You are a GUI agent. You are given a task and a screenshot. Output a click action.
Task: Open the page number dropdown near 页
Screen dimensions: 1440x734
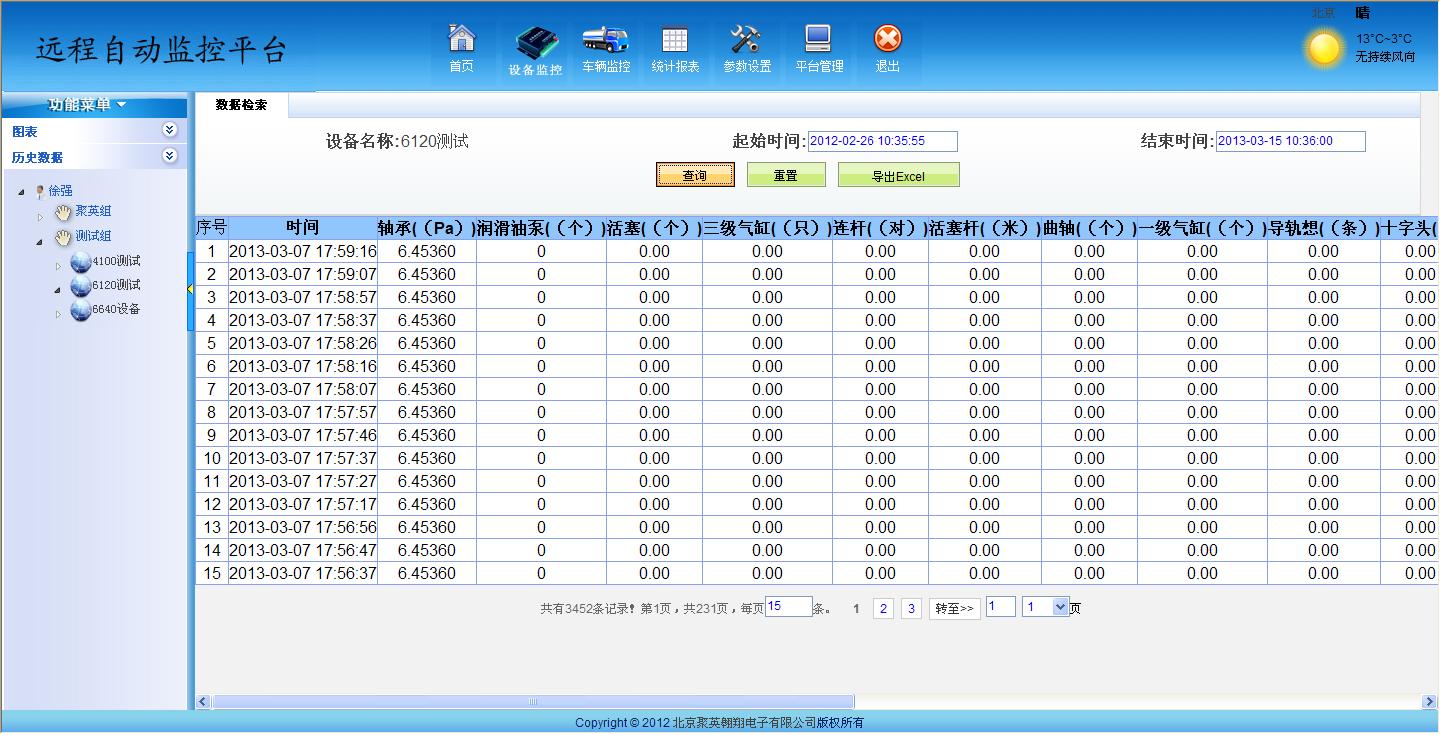click(x=1046, y=606)
